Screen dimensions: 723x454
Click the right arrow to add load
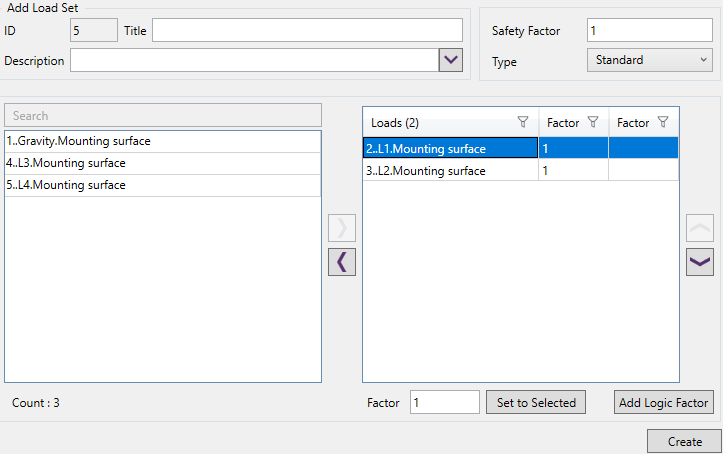pyautogui.click(x=342, y=228)
